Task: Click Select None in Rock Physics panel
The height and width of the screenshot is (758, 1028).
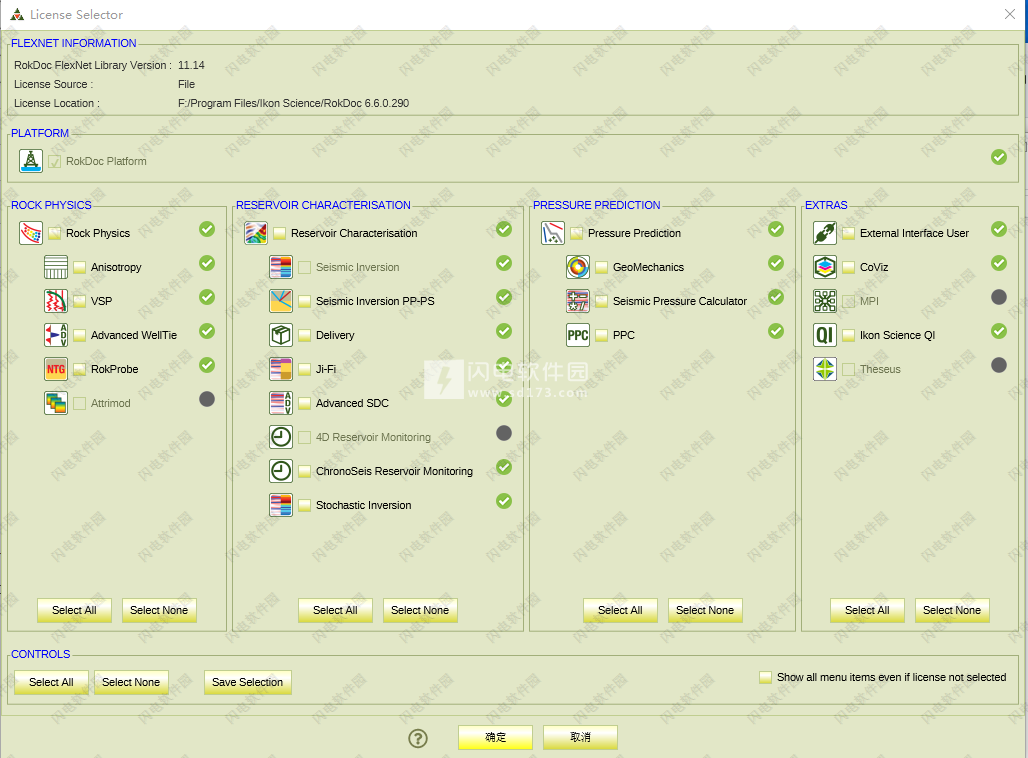Action: coord(159,610)
